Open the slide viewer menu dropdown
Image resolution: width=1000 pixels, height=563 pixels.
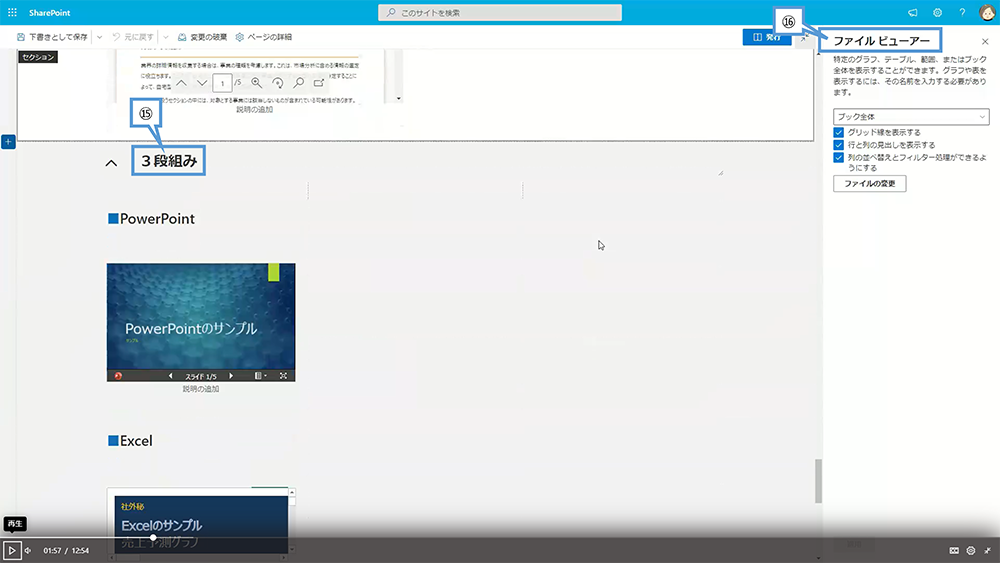pyautogui.click(x=260, y=376)
